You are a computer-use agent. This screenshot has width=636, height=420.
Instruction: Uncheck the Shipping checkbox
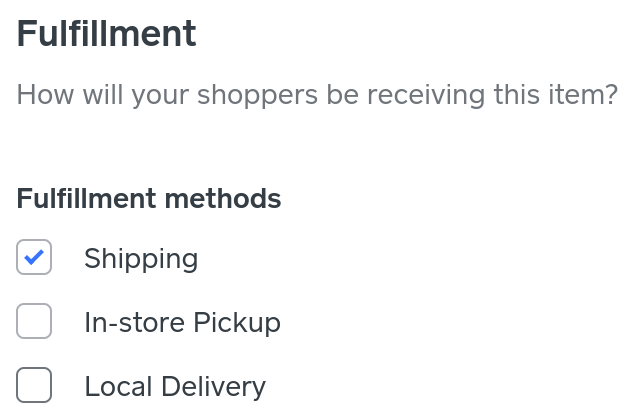pos(34,258)
